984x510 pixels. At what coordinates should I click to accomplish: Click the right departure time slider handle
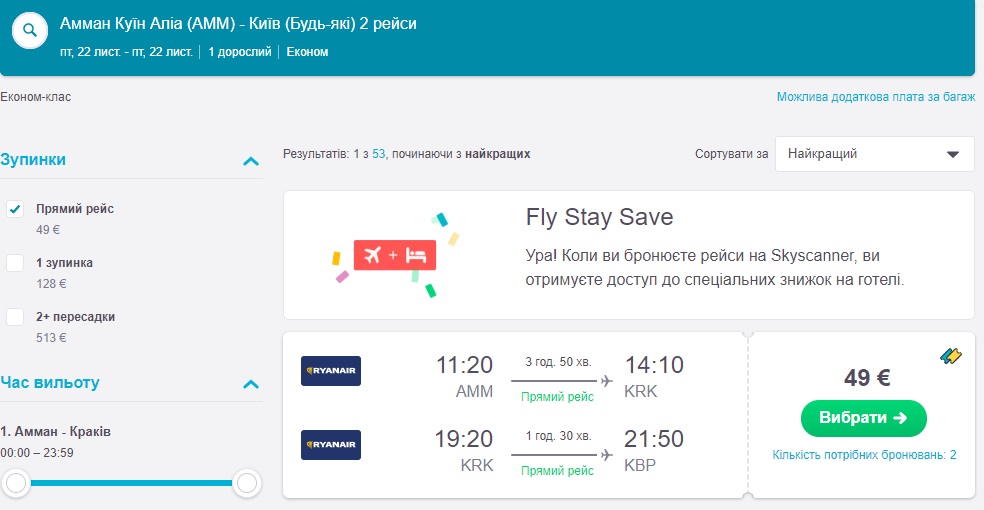tap(247, 484)
